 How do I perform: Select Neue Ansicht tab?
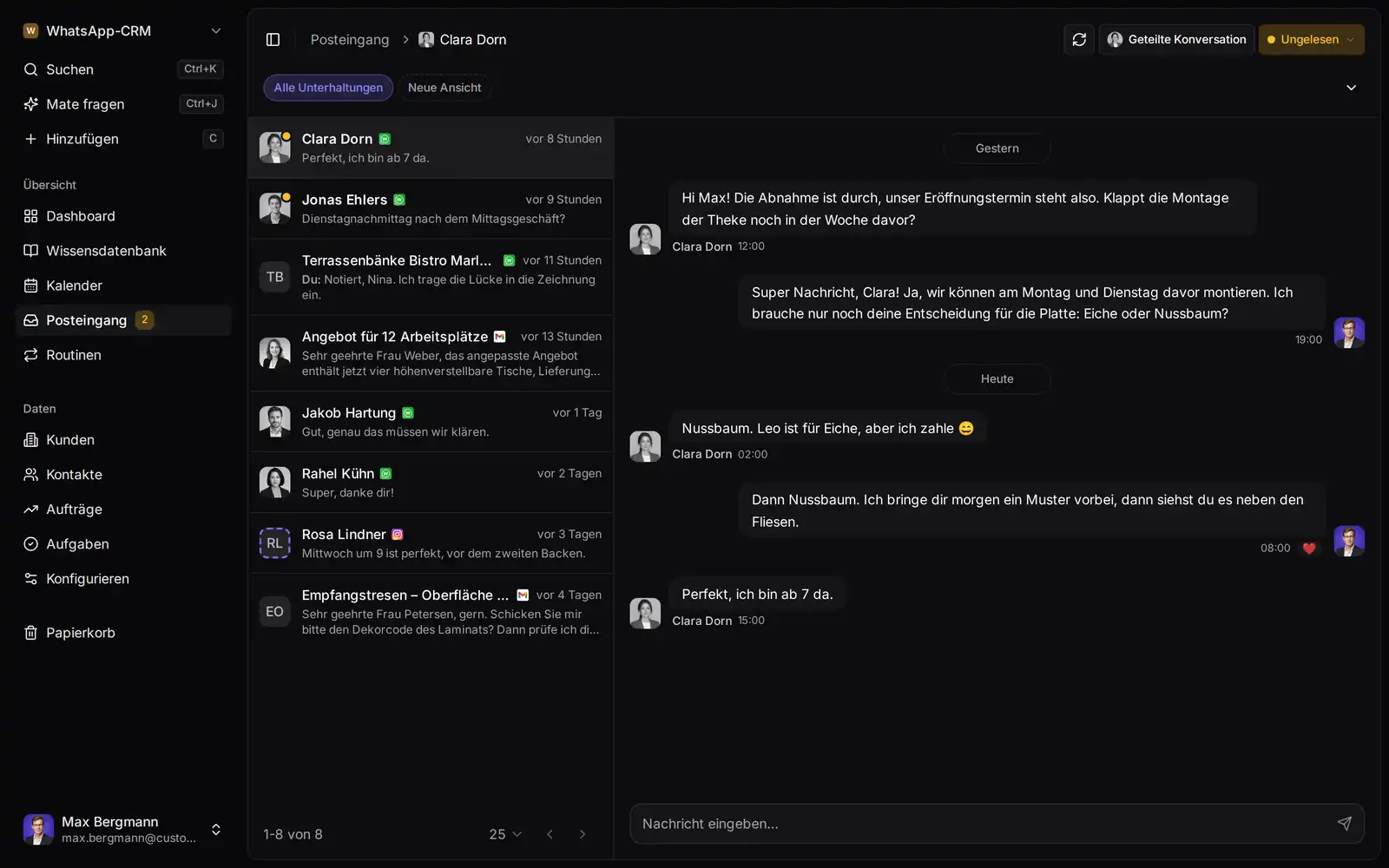coord(444,88)
